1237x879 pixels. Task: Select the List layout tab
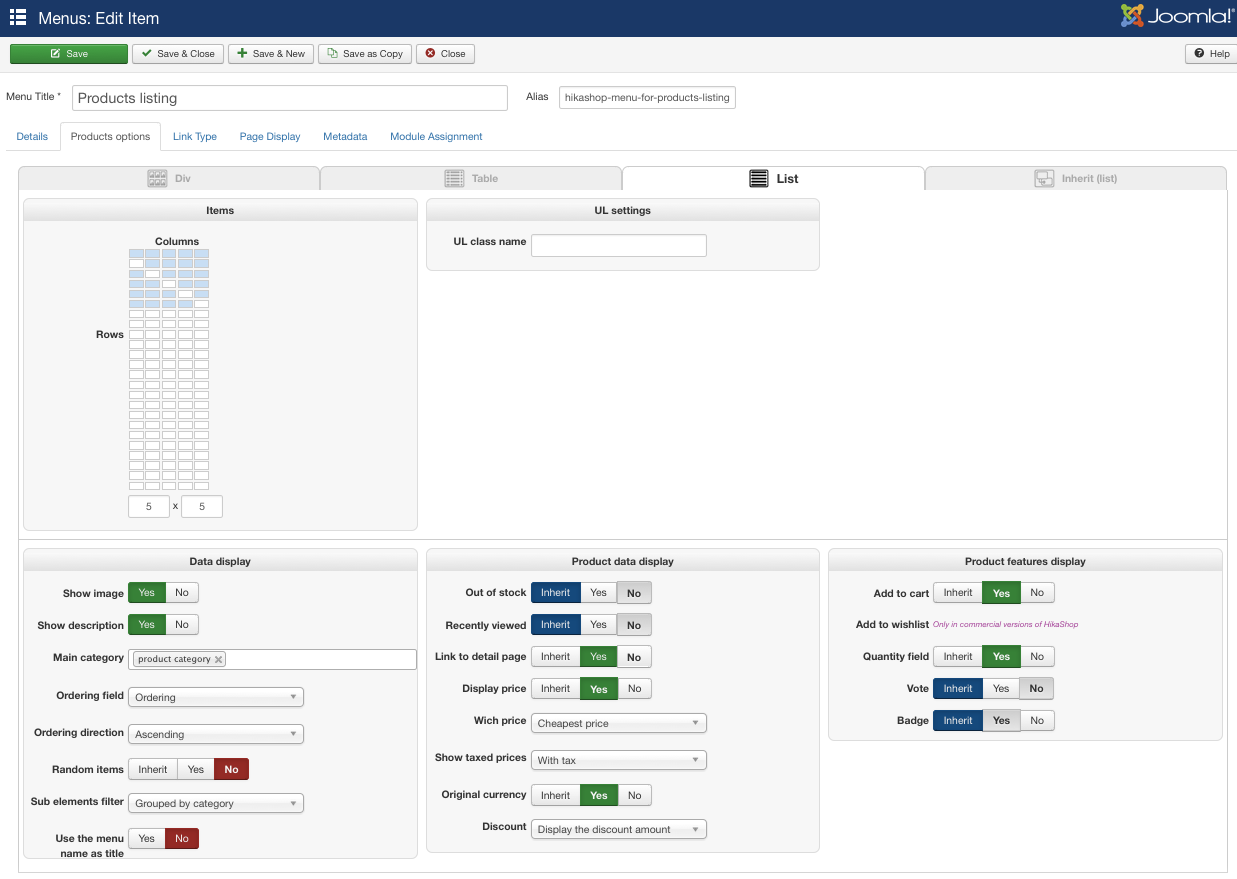pyautogui.click(x=773, y=178)
